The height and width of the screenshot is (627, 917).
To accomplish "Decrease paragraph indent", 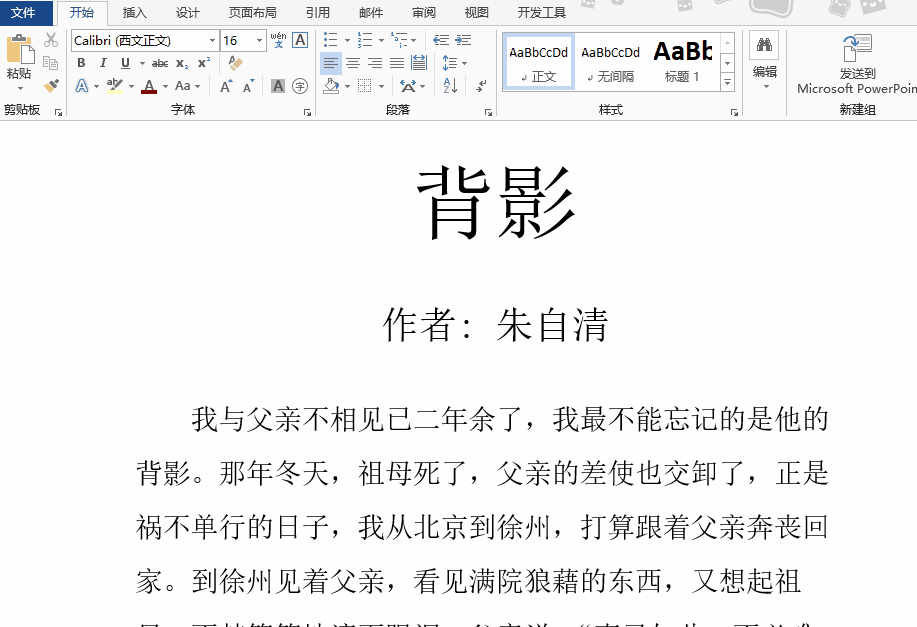I will point(441,40).
